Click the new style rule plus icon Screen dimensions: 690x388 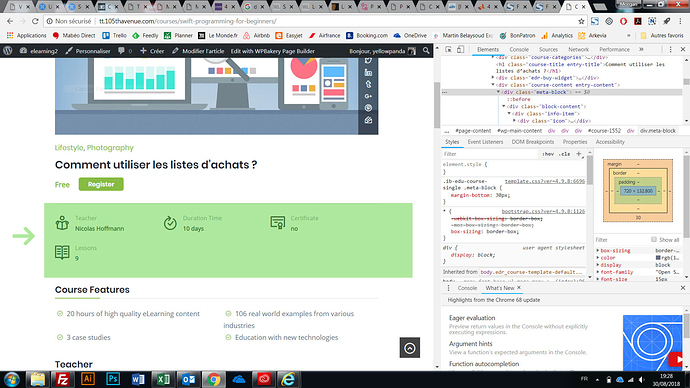click(x=579, y=154)
